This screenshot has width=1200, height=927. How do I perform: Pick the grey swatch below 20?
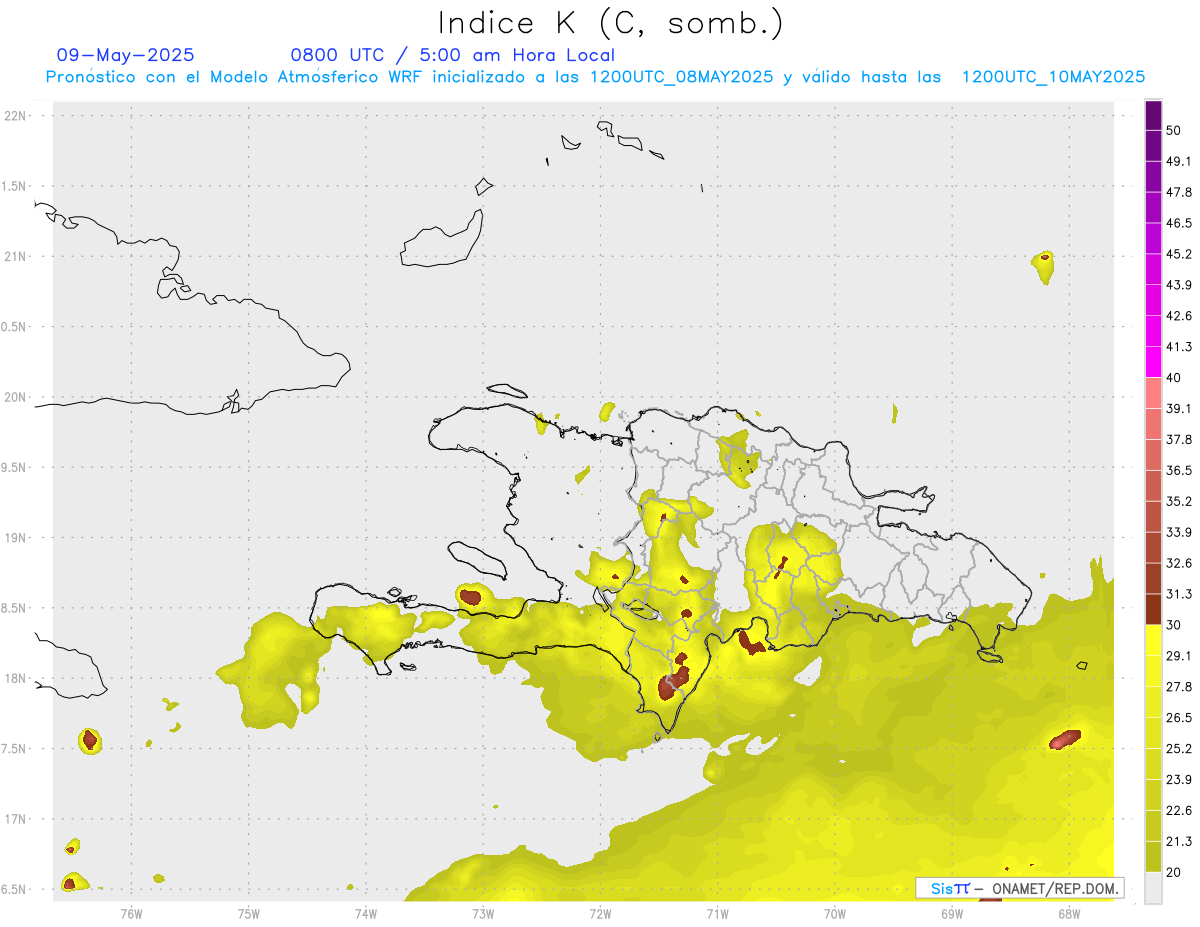(1153, 888)
